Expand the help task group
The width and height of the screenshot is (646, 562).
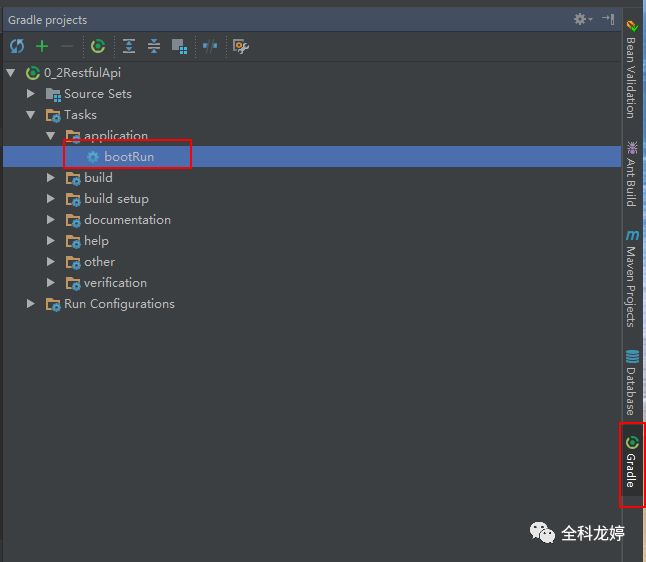coord(51,241)
